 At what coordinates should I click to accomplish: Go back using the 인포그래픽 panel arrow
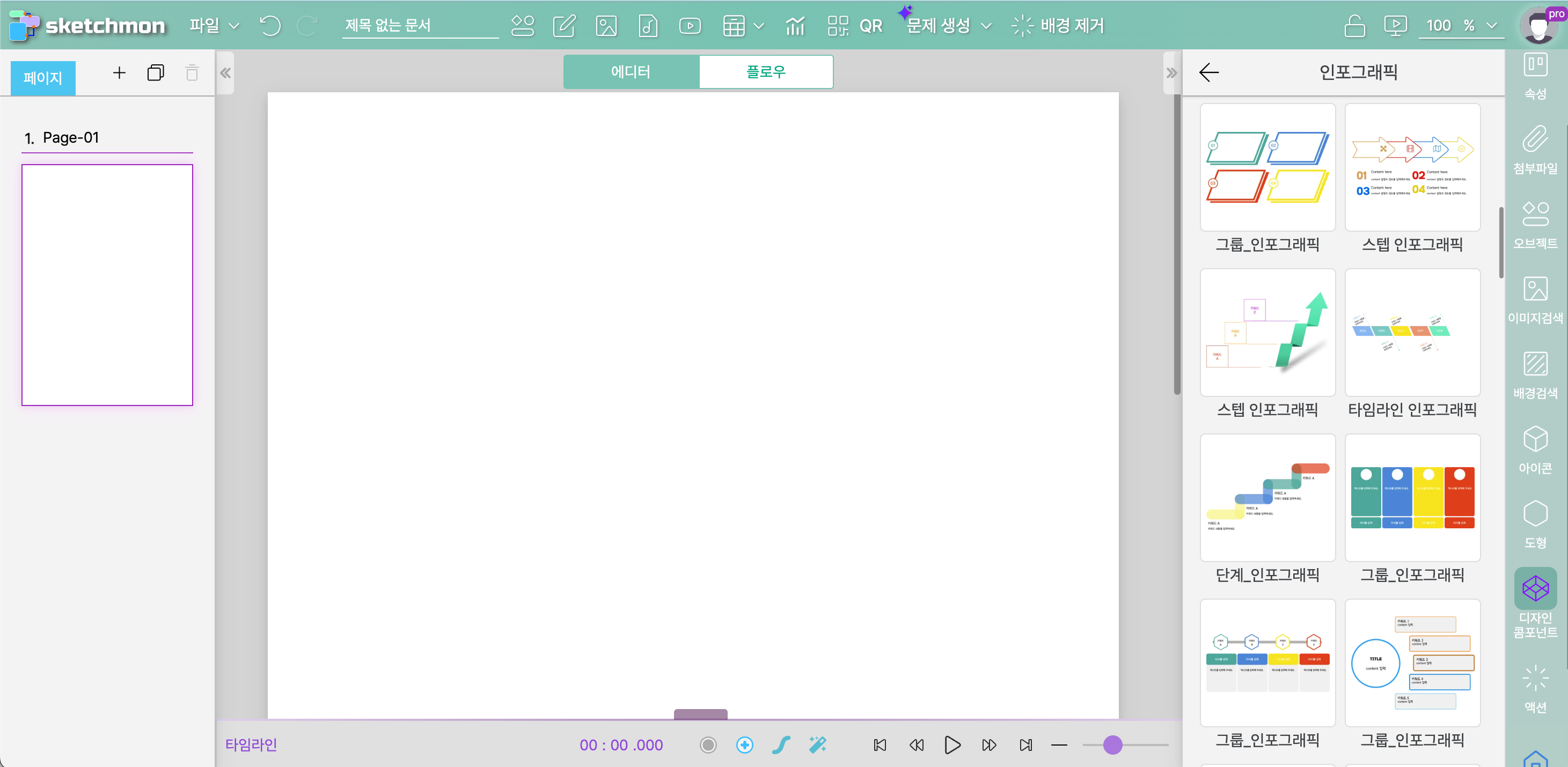[1208, 72]
